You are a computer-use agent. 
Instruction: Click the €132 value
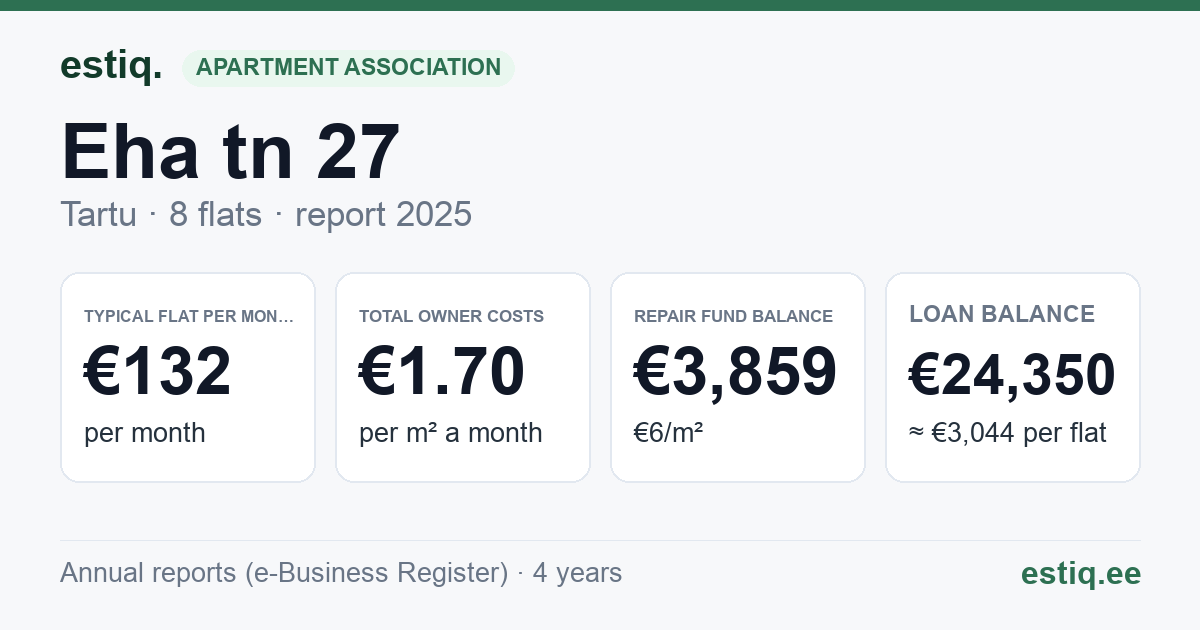click(158, 372)
